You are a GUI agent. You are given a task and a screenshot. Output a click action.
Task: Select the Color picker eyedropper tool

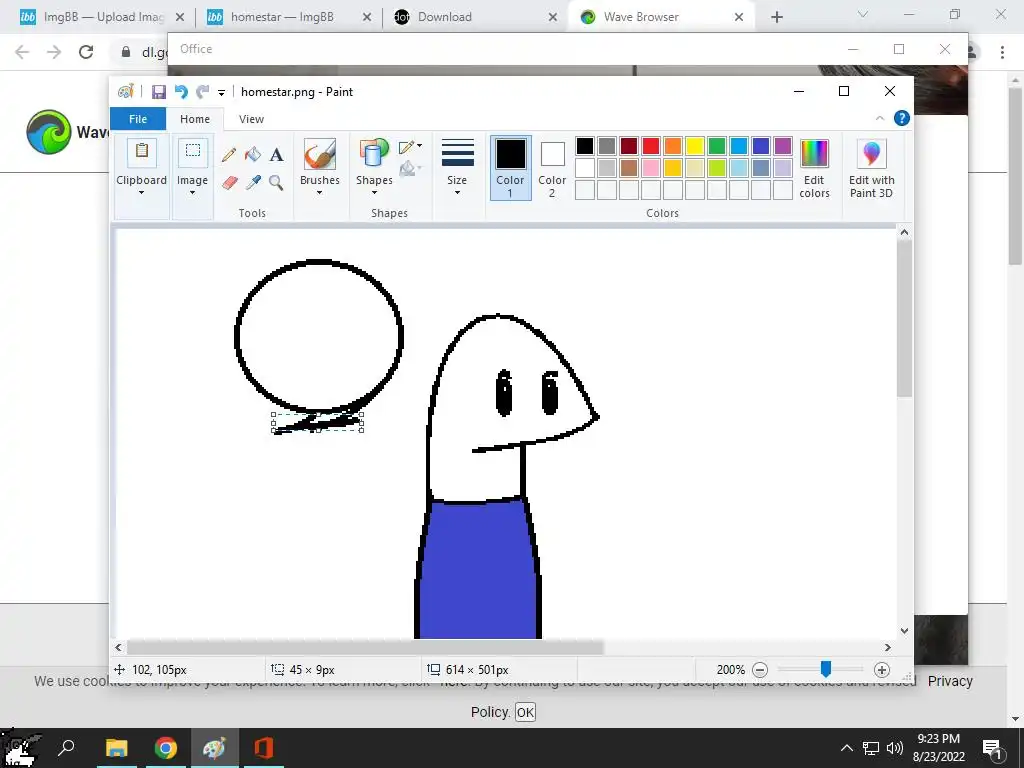[x=253, y=182]
